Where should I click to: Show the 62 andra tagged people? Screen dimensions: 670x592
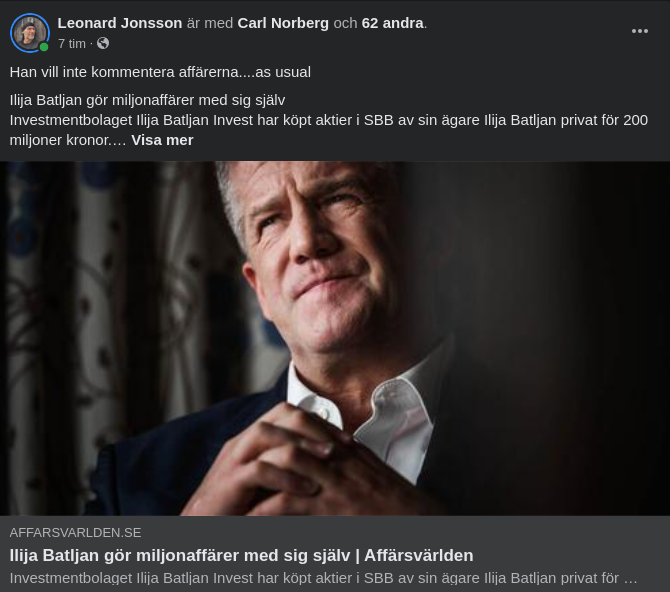(x=393, y=23)
